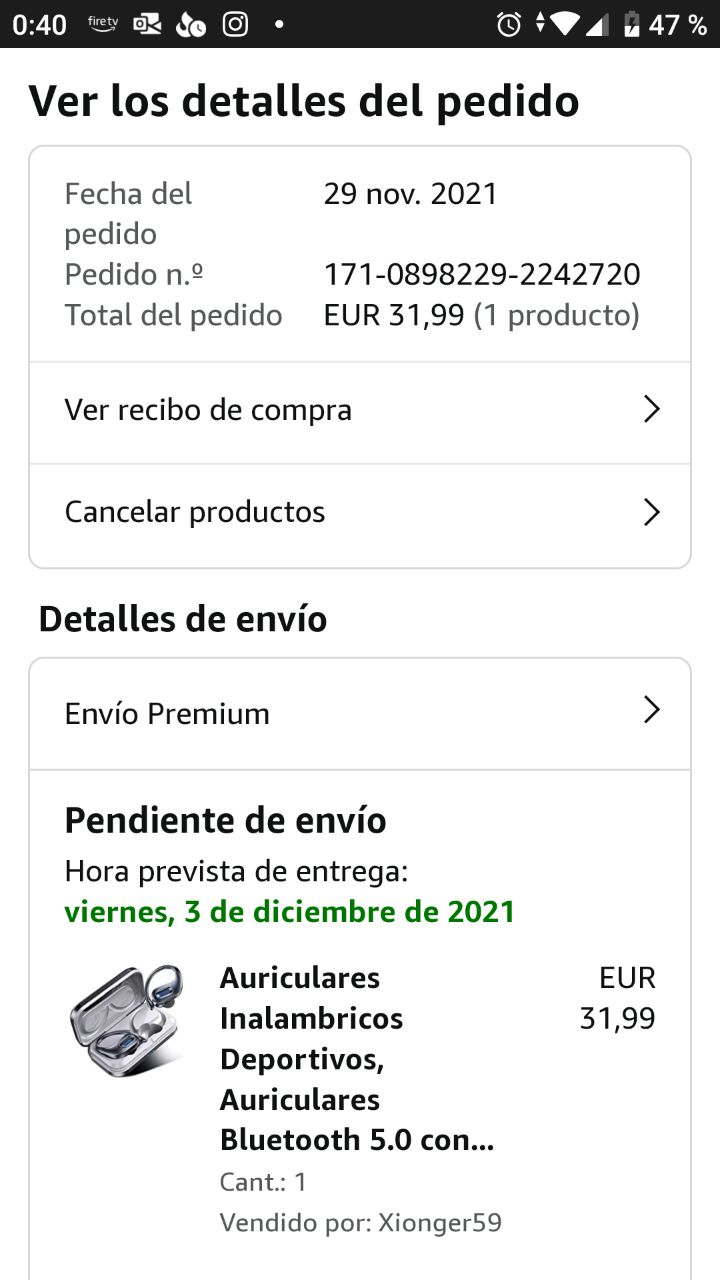Tap the clock time in status bar

pyautogui.click(x=40, y=25)
